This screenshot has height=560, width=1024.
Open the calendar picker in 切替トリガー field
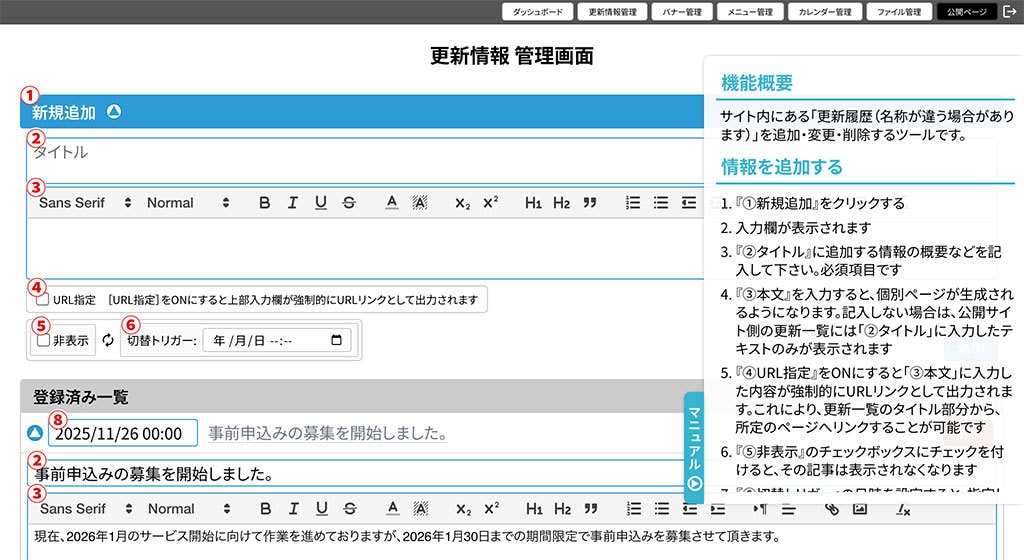tap(336, 340)
